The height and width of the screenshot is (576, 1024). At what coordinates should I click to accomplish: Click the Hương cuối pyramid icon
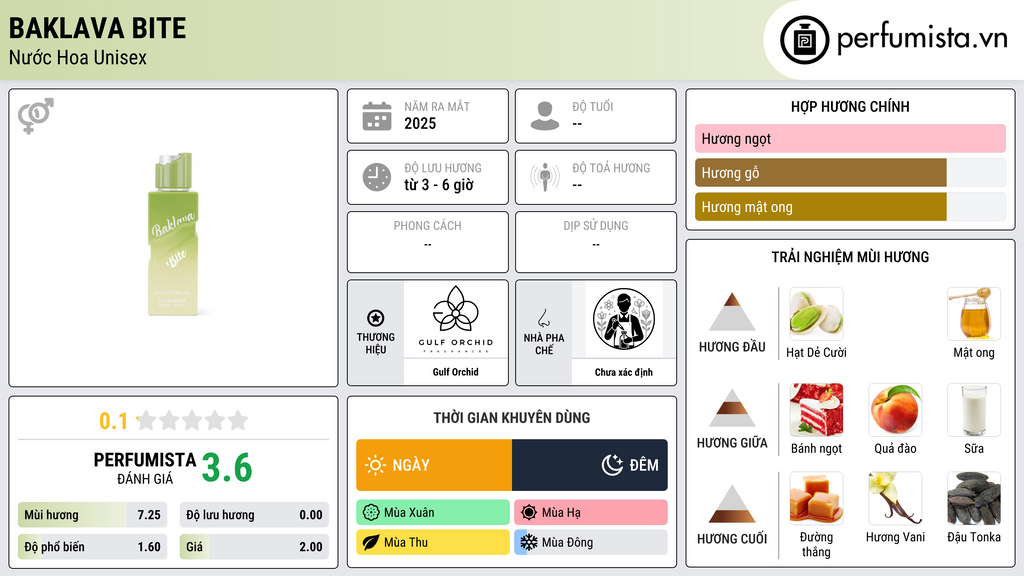[732, 504]
